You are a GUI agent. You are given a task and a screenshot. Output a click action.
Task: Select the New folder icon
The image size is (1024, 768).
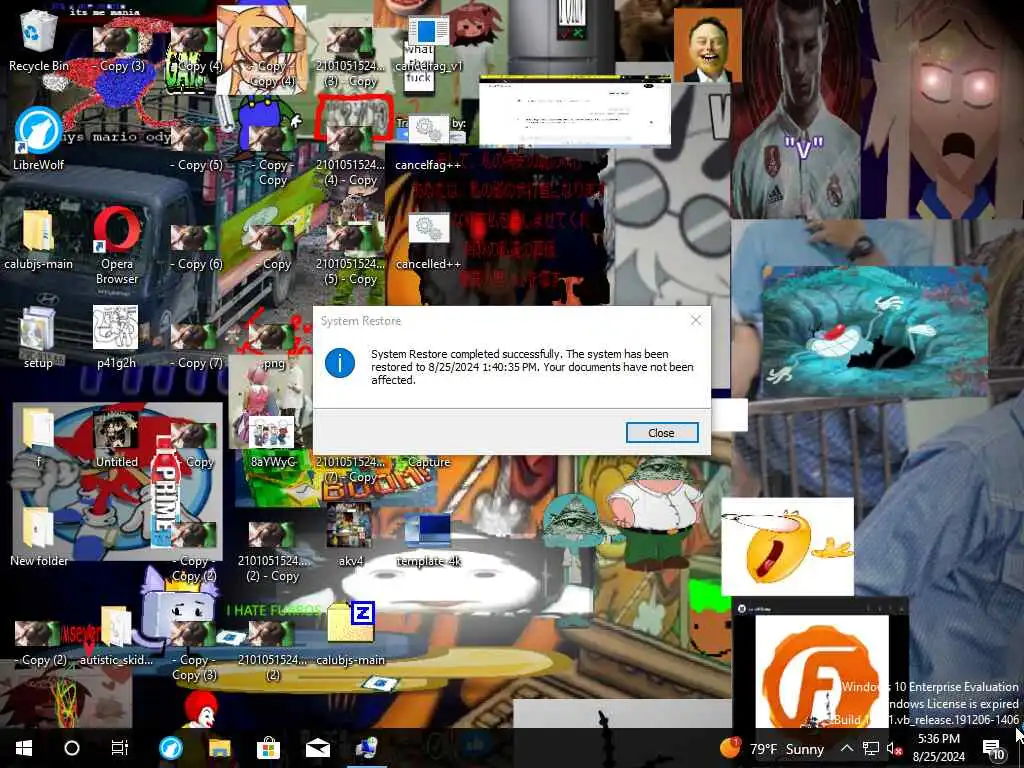point(39,536)
